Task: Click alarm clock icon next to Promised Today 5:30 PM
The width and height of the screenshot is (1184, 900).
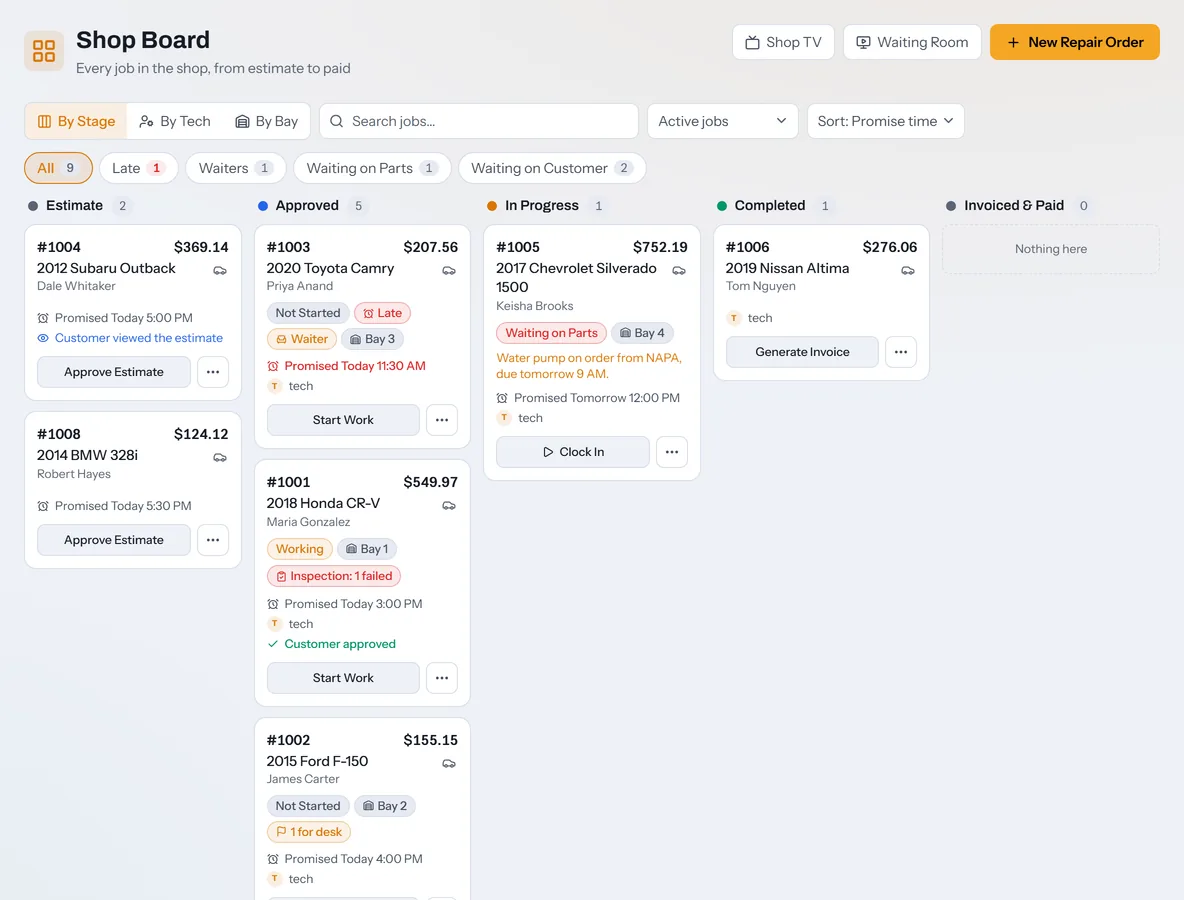Action: 43,506
